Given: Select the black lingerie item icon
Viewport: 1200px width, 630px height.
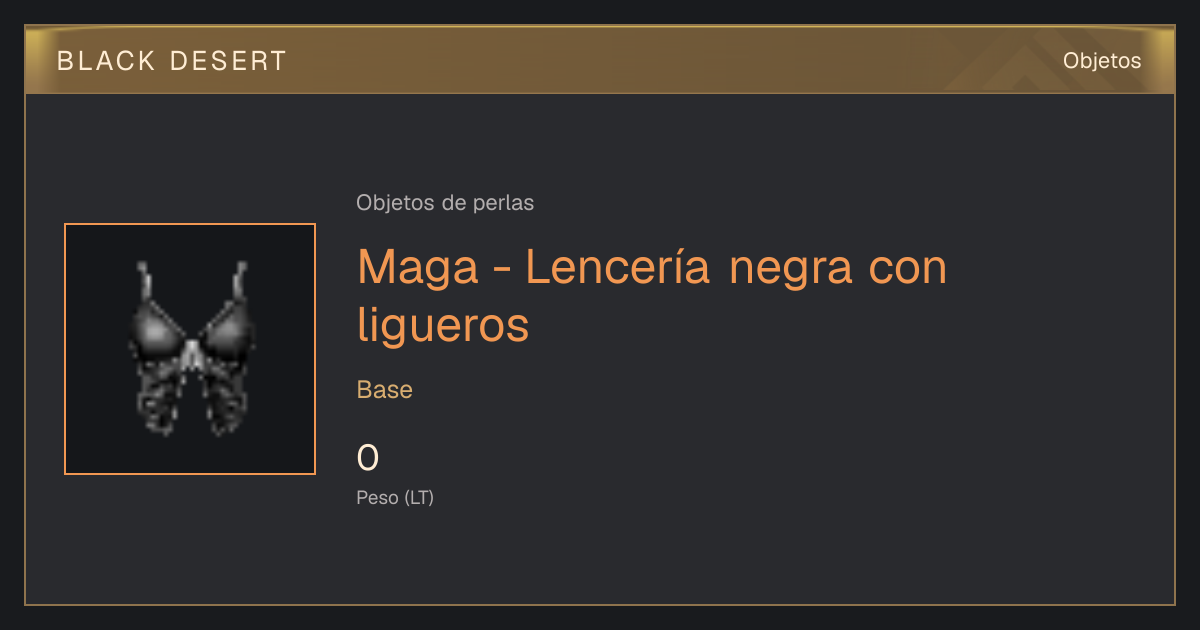Looking at the screenshot, I should [x=190, y=349].
